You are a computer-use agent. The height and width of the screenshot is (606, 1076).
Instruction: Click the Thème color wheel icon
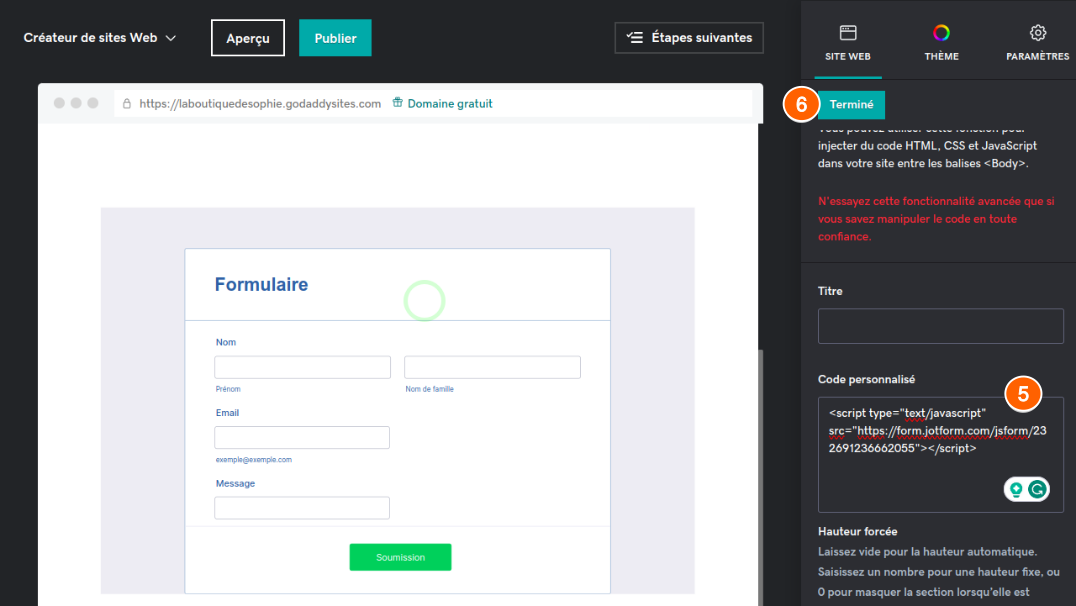[x=942, y=32]
